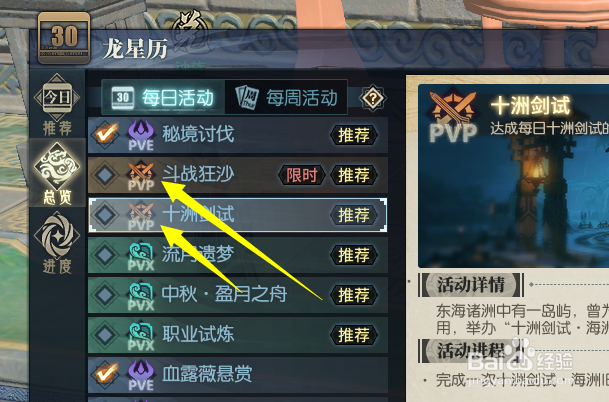Toggle the diamond checkbox for 职业试炼
The height and width of the screenshot is (402, 609).
tap(105, 334)
